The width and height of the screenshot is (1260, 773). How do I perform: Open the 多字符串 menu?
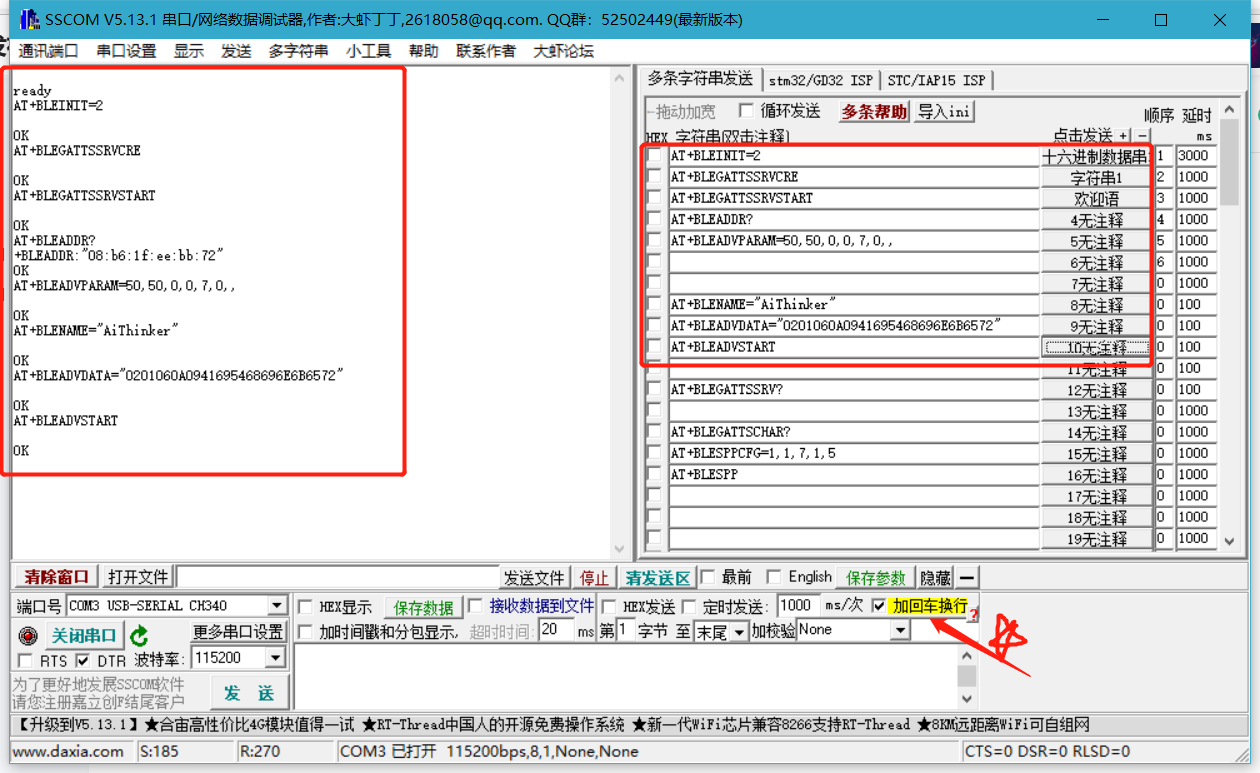(298, 51)
